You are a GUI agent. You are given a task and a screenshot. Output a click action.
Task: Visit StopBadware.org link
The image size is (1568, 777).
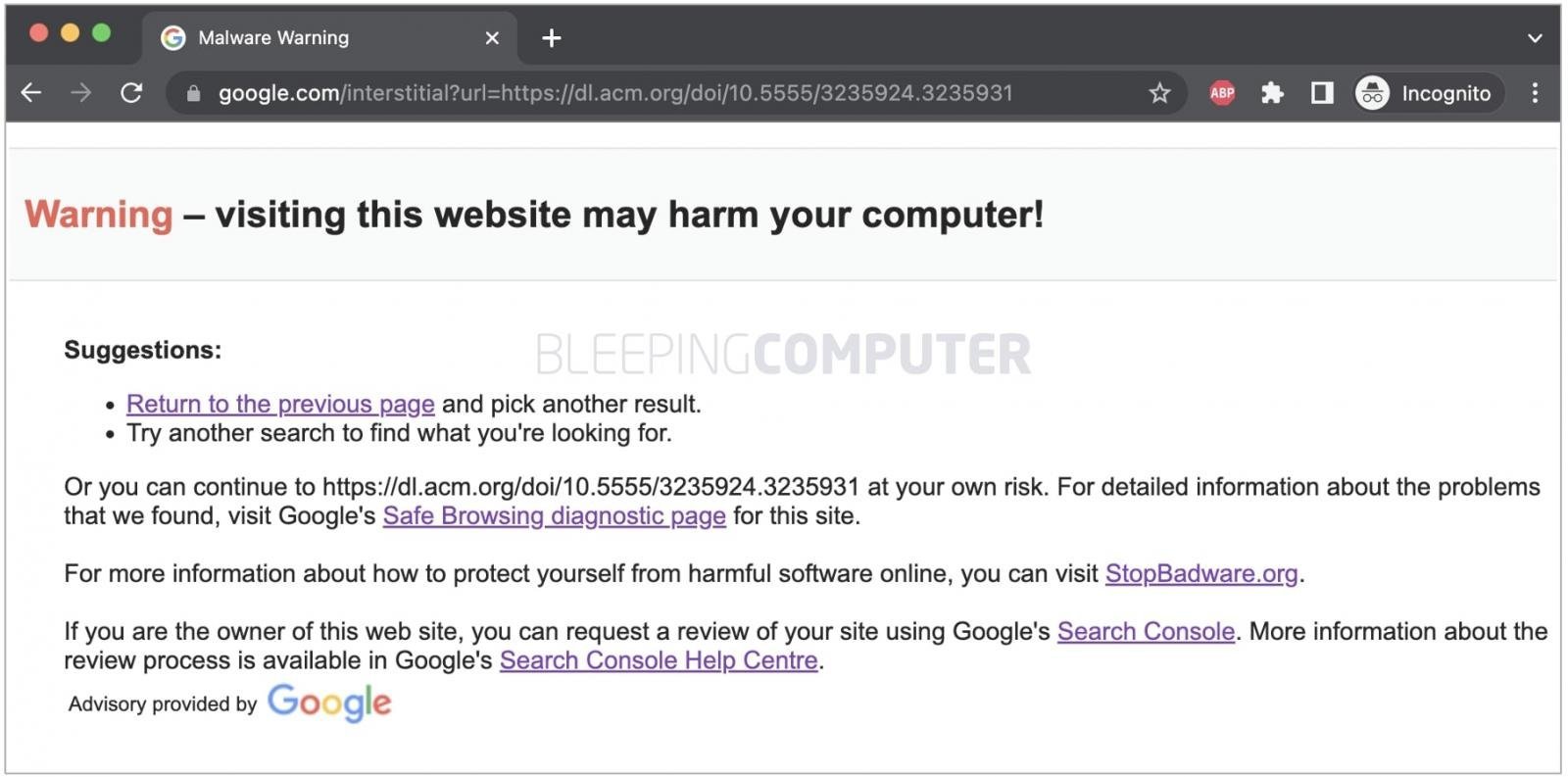click(1201, 573)
